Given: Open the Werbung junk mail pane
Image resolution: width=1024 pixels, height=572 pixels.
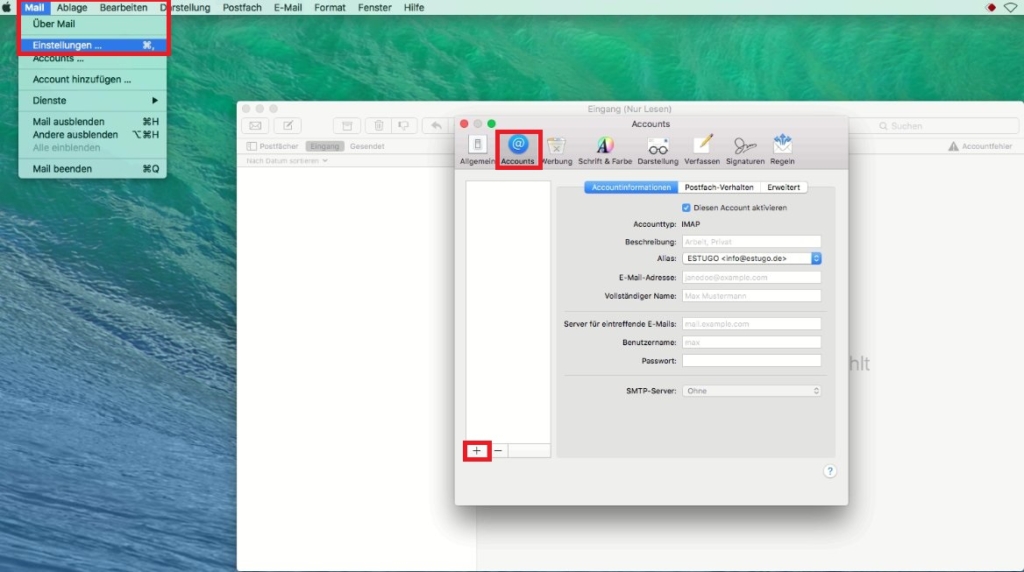Looking at the screenshot, I should click(x=557, y=149).
